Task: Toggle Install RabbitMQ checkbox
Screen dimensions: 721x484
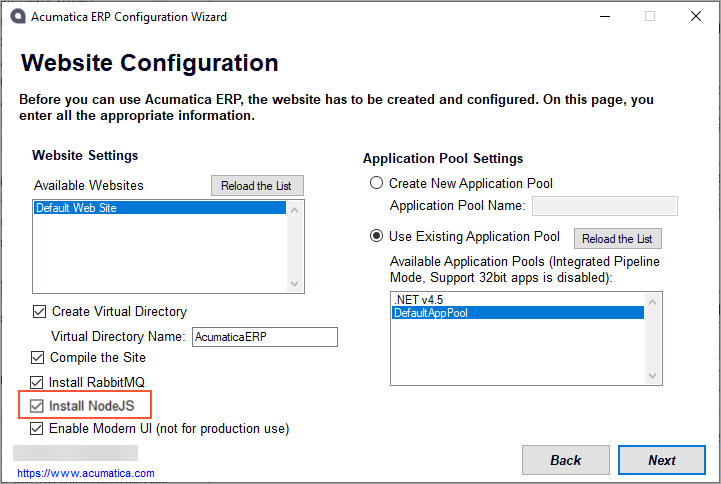Action: point(37,382)
